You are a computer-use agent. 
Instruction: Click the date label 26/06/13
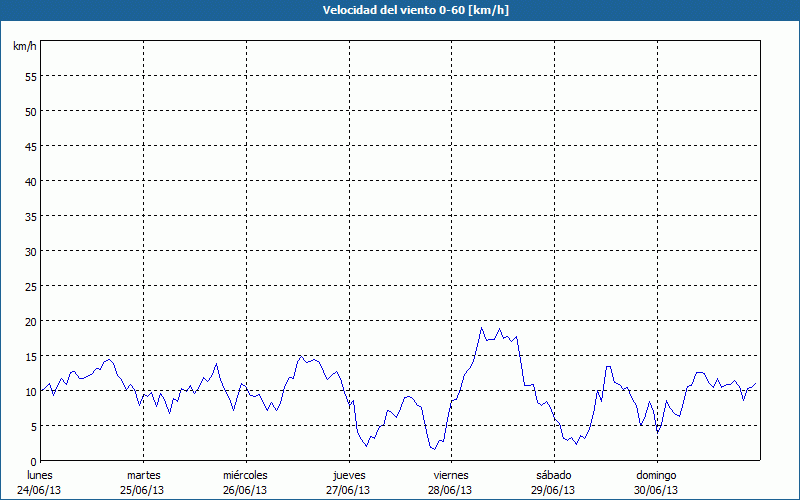pos(245,490)
